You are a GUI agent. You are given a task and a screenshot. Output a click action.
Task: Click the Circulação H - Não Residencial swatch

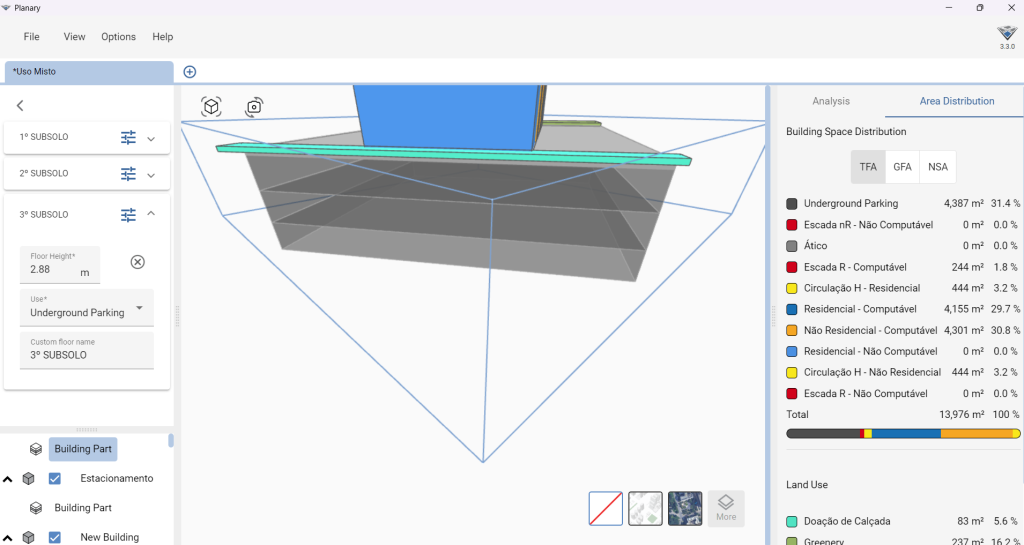point(792,372)
